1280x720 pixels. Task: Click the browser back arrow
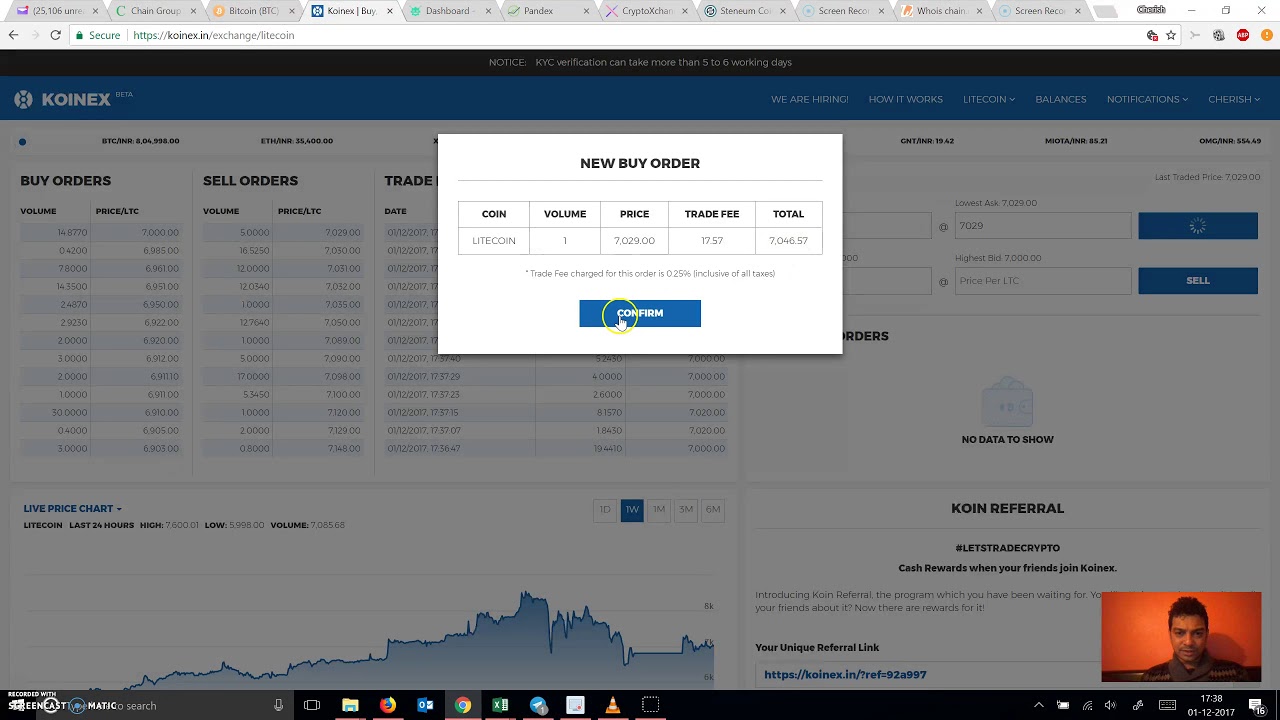14,35
